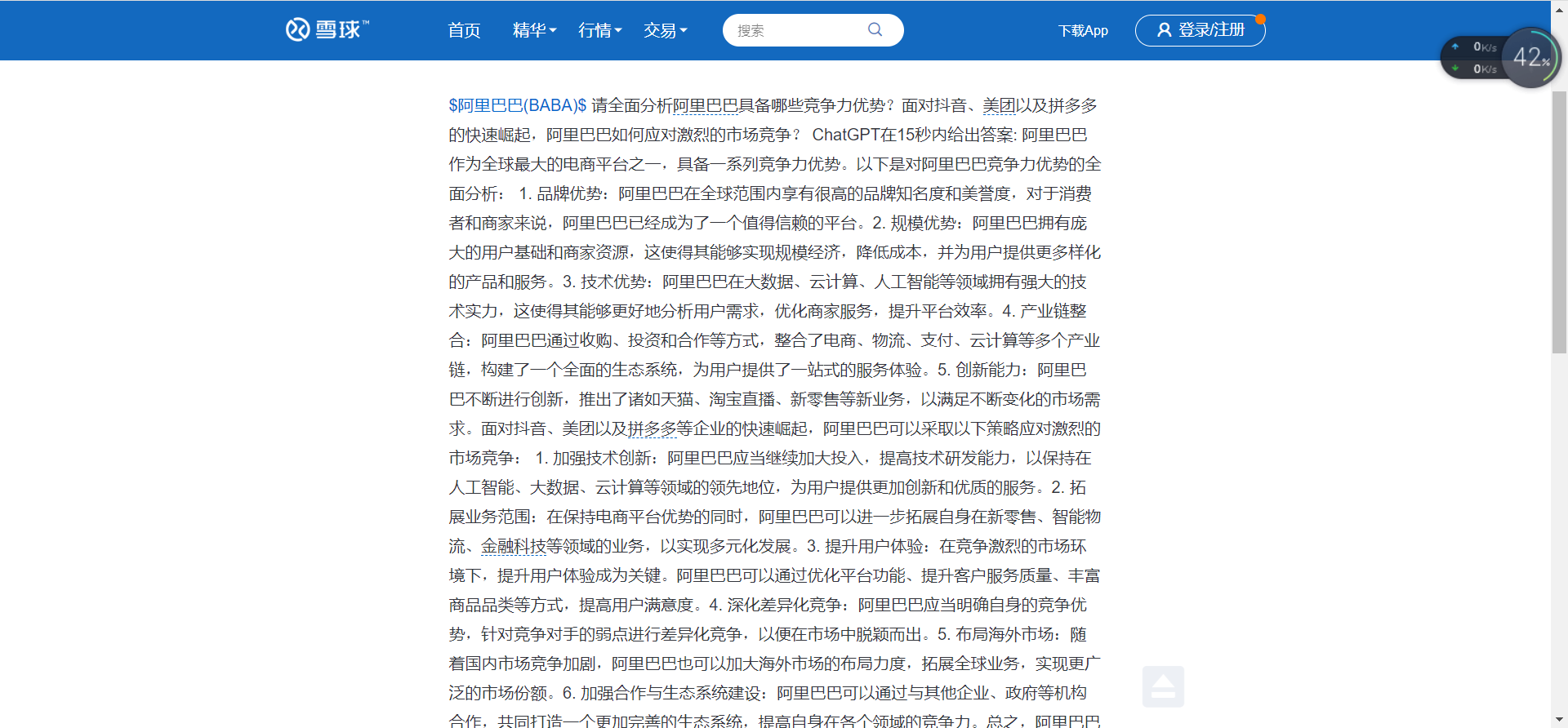Click the text "2. 规模优势"

pyautogui.click(x=916, y=223)
